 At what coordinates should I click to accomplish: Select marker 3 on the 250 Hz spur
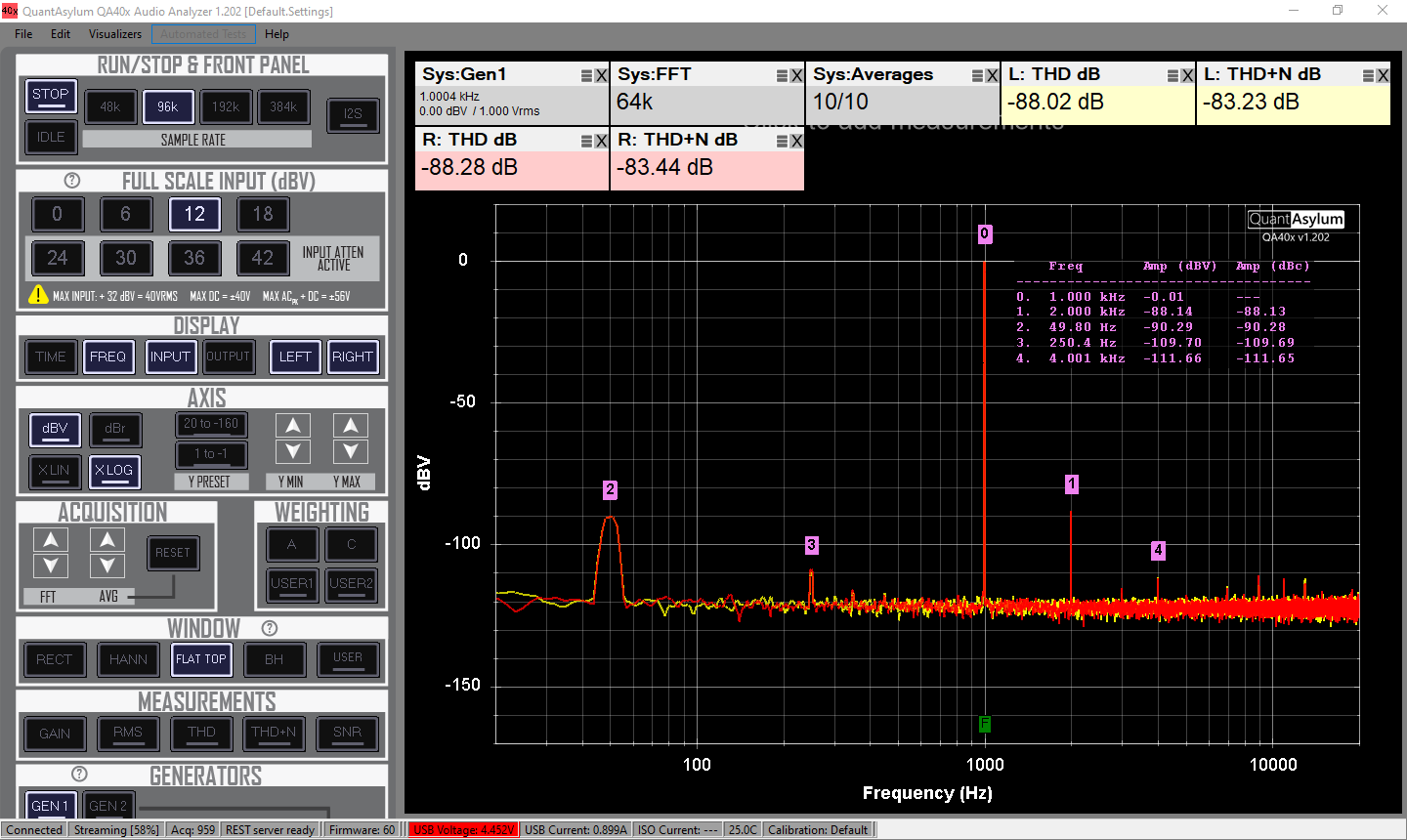pyautogui.click(x=812, y=545)
